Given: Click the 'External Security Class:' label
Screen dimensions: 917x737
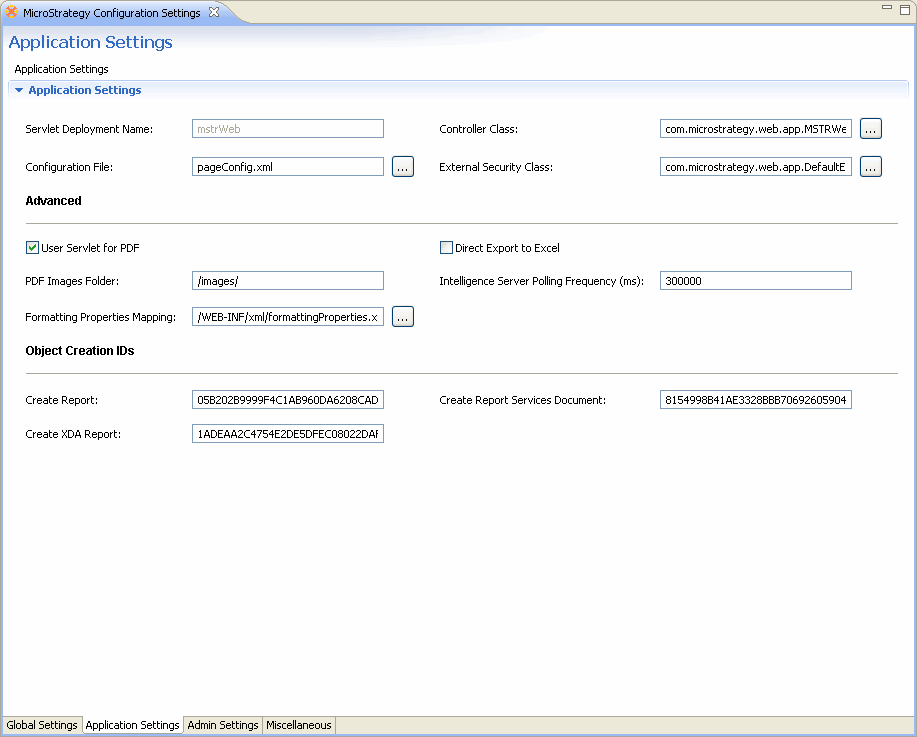Looking at the screenshot, I should click(x=496, y=167).
